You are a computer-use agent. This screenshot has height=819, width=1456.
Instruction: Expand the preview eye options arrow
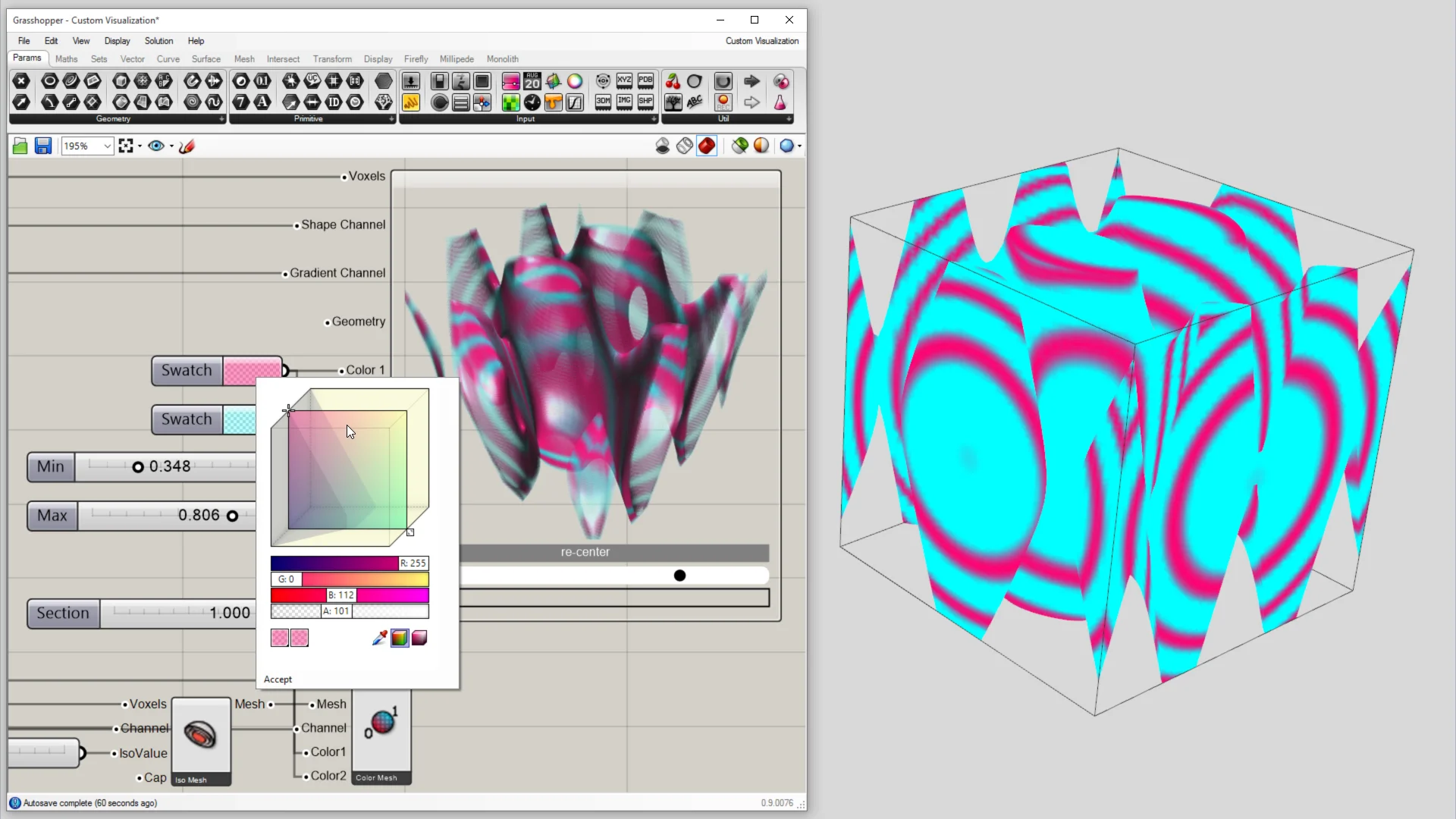click(171, 146)
